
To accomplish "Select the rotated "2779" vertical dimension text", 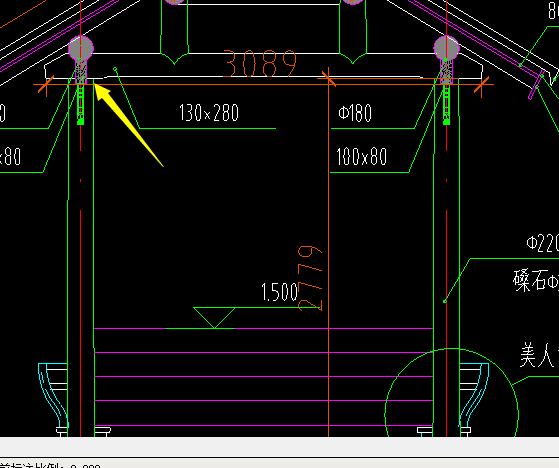I will coord(310,278).
